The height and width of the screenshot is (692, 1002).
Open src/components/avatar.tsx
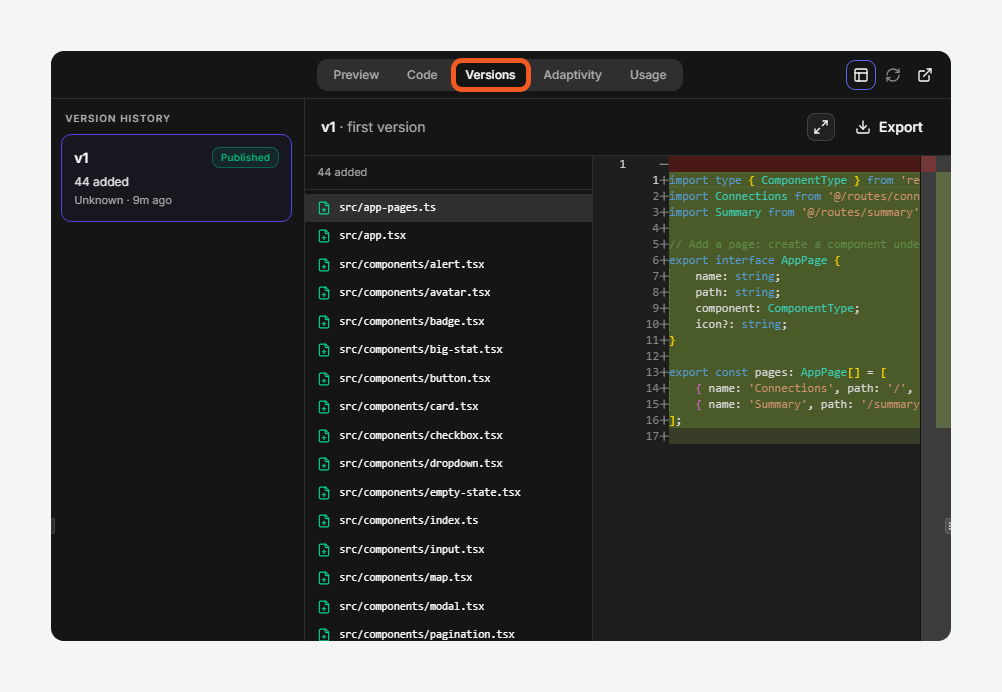click(449, 293)
